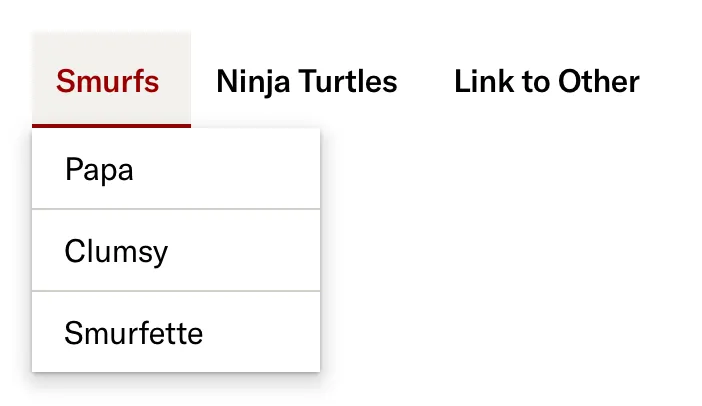Open the Papa link
This screenshot has height=406, width=702.
(x=99, y=169)
